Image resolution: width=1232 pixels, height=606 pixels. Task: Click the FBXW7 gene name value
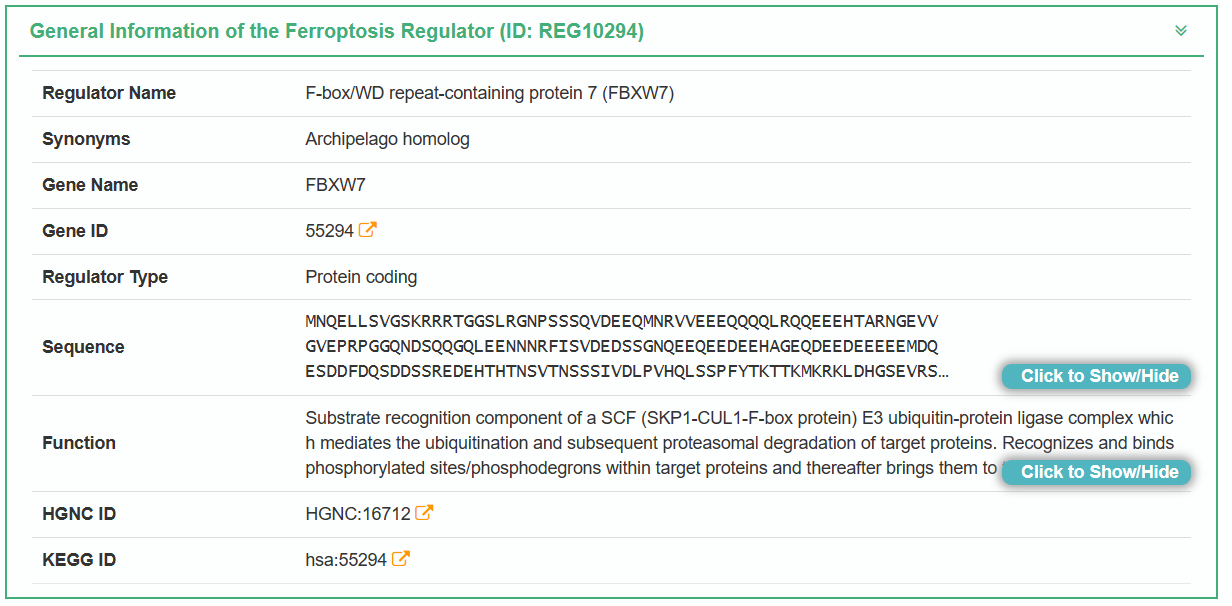click(335, 185)
